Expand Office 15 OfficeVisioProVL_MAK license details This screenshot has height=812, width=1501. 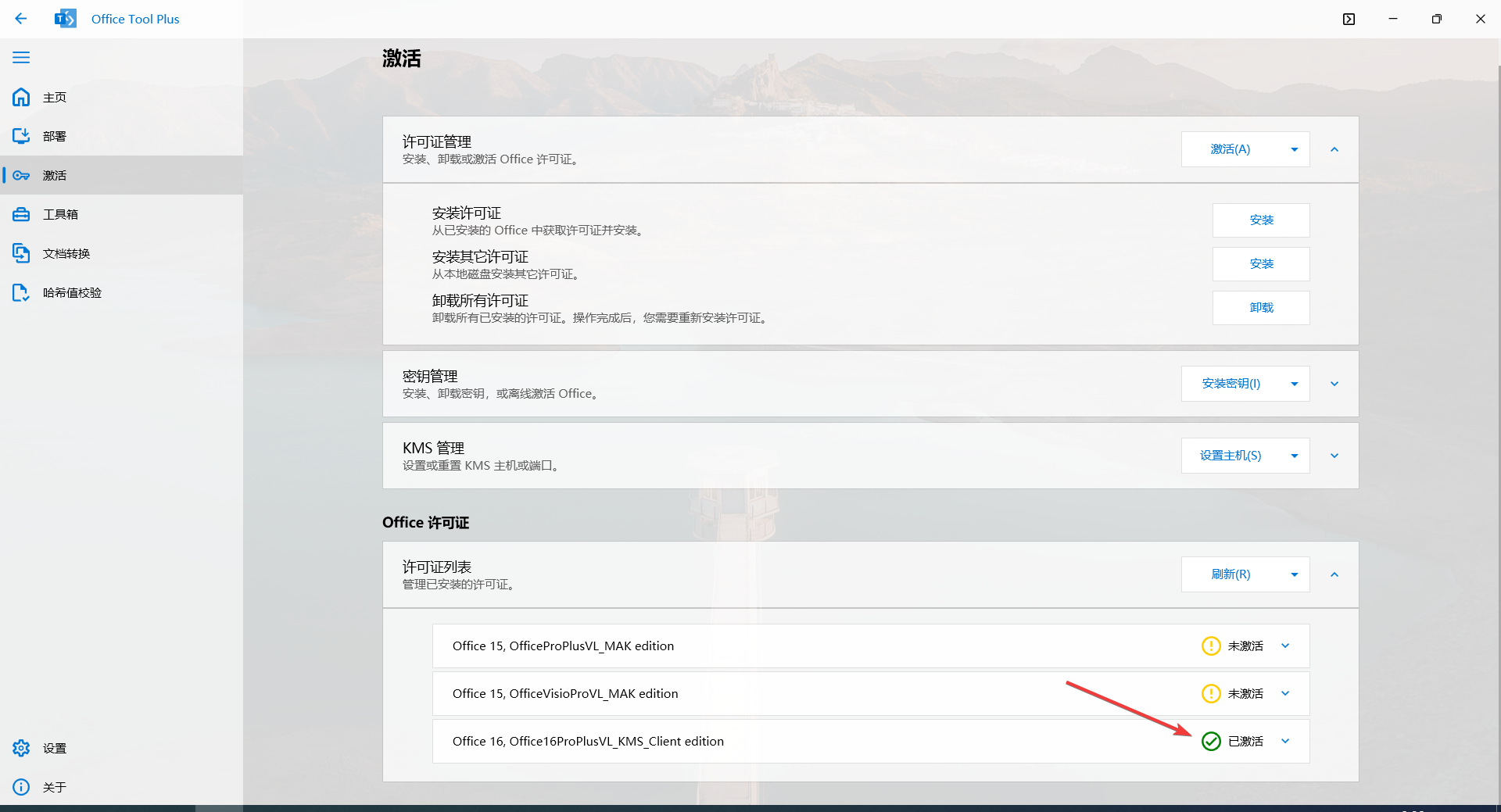pyautogui.click(x=1285, y=693)
